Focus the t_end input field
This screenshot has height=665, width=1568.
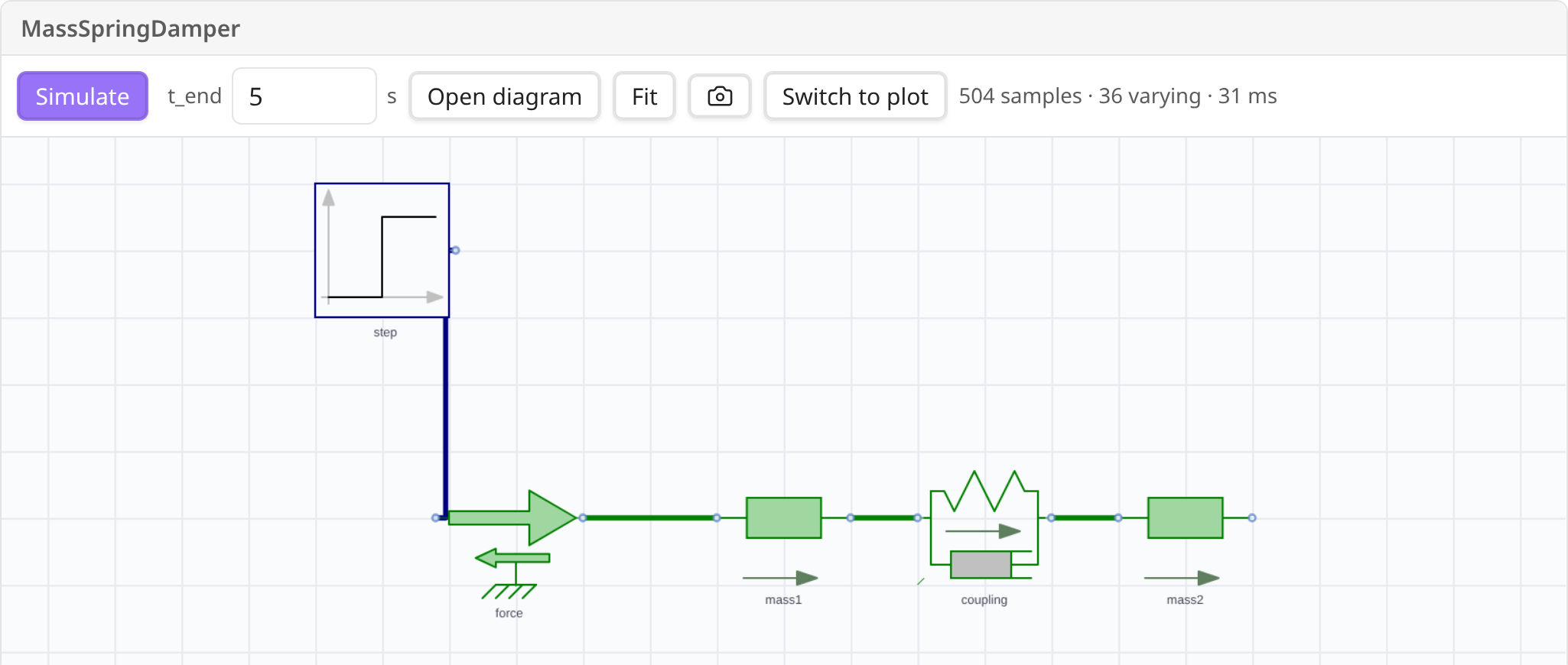tap(304, 96)
